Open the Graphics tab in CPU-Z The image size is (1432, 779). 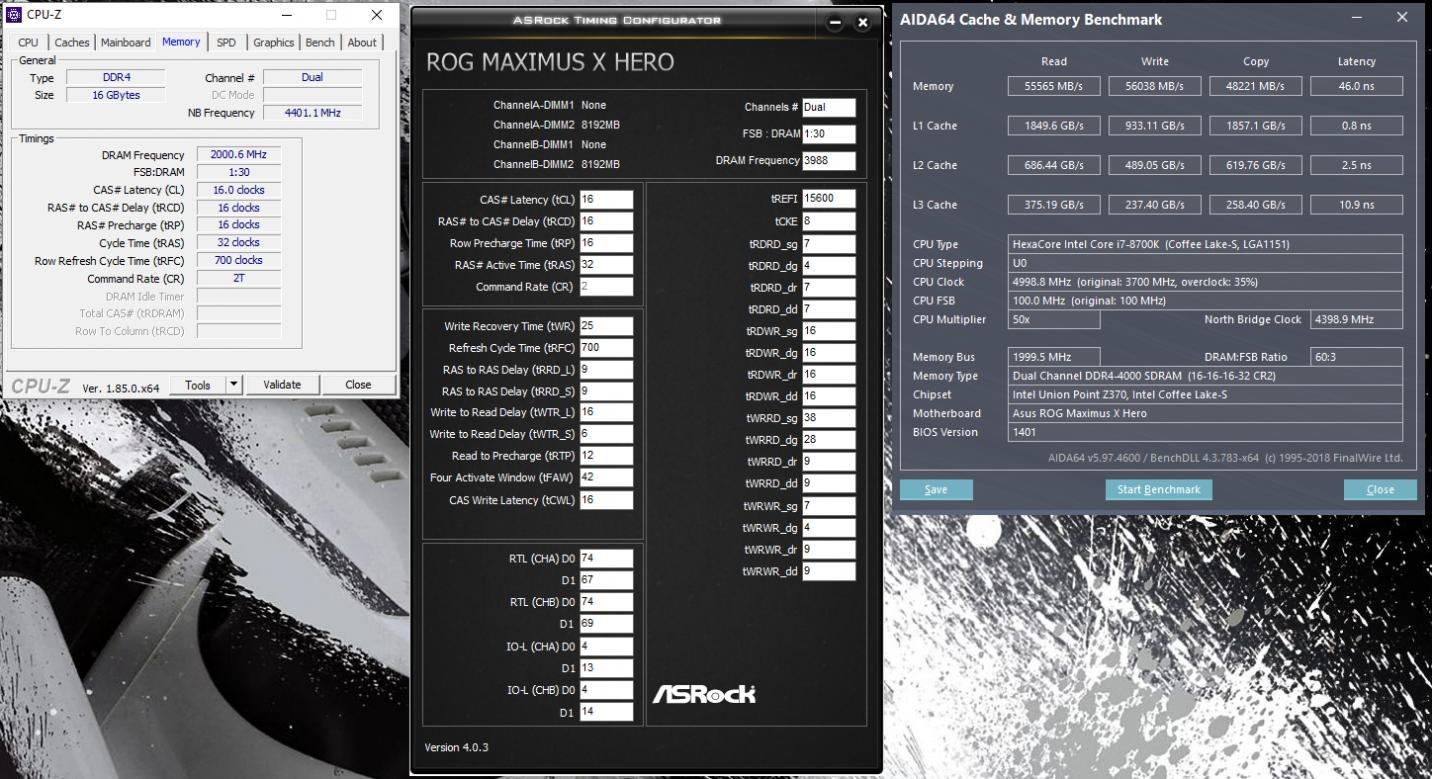click(273, 42)
